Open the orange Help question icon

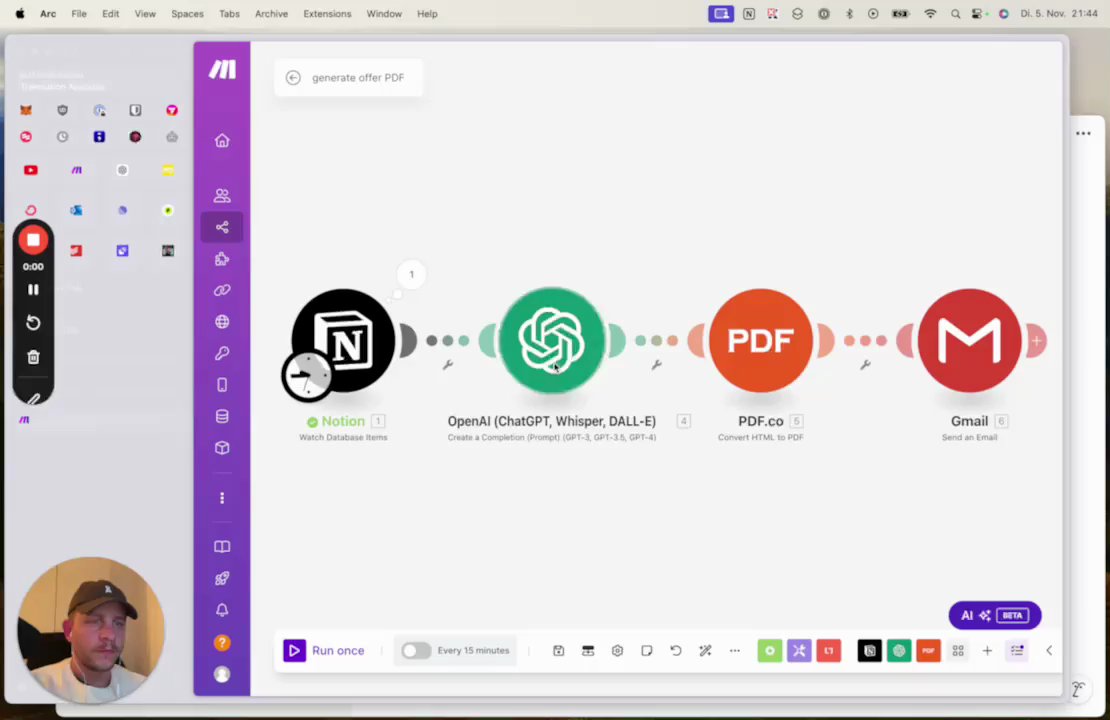(x=222, y=643)
